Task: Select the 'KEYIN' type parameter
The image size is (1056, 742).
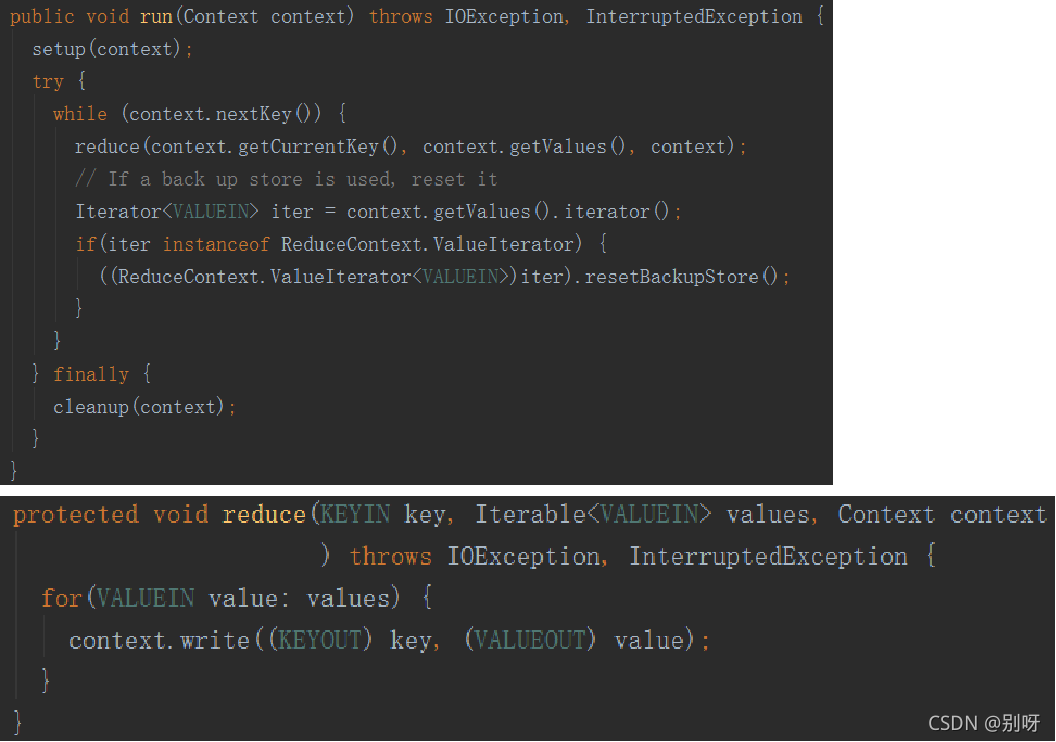Action: [x=354, y=514]
